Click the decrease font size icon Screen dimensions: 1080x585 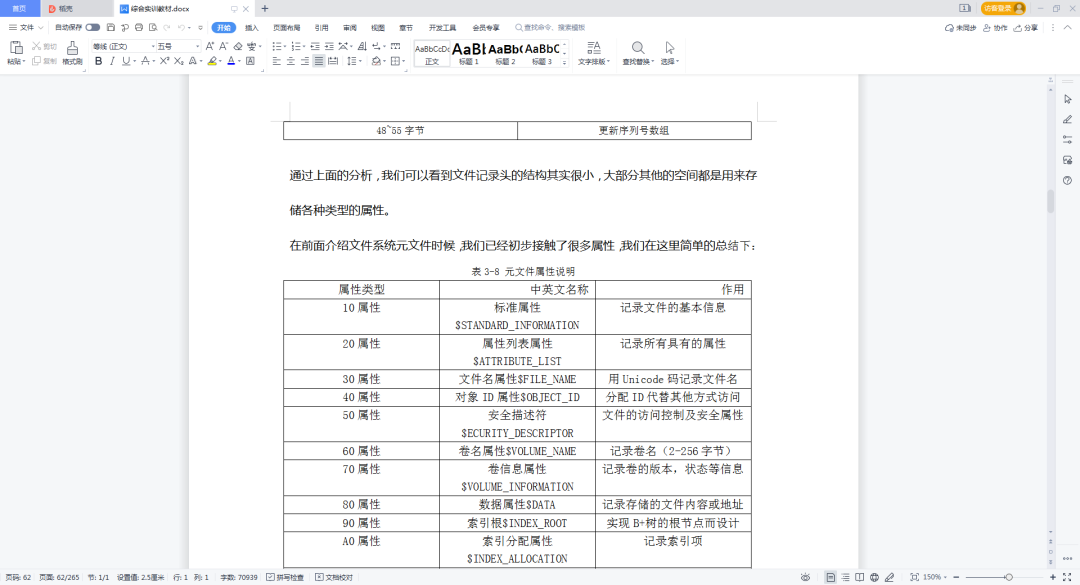(223, 46)
